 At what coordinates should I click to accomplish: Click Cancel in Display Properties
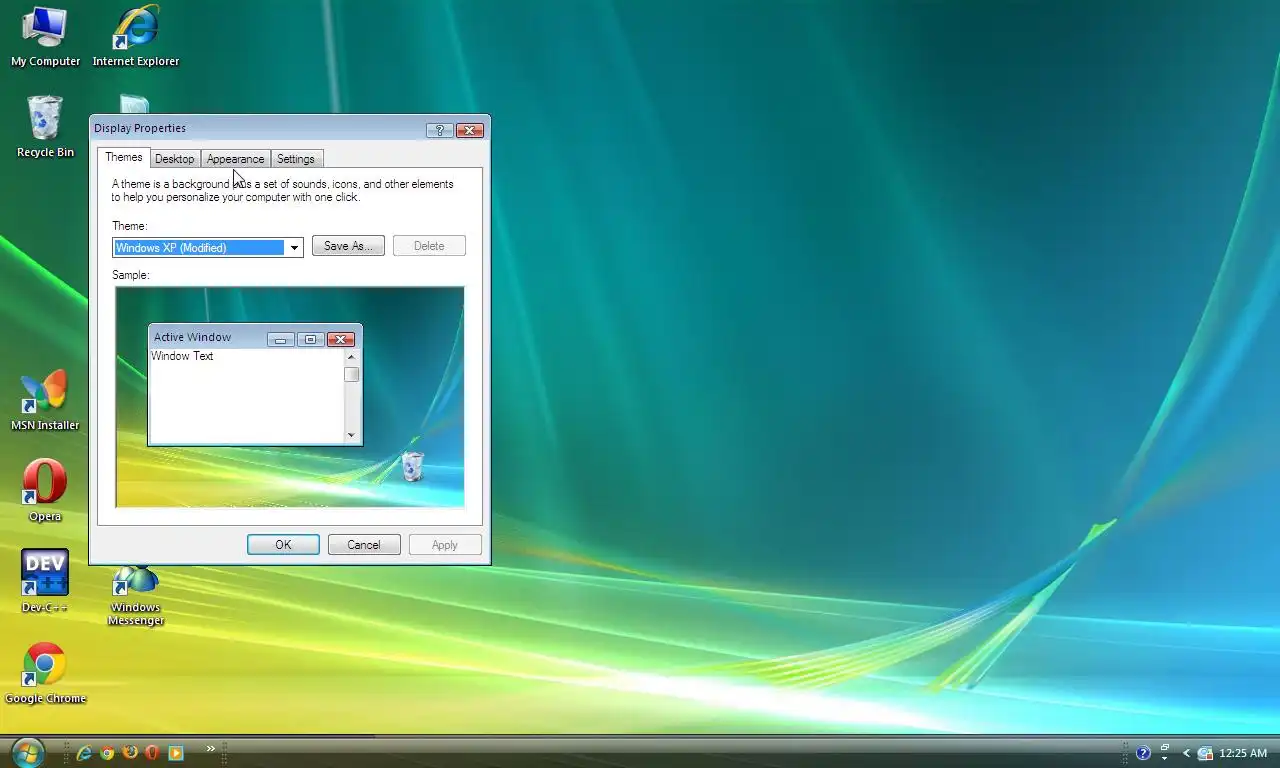coord(364,545)
